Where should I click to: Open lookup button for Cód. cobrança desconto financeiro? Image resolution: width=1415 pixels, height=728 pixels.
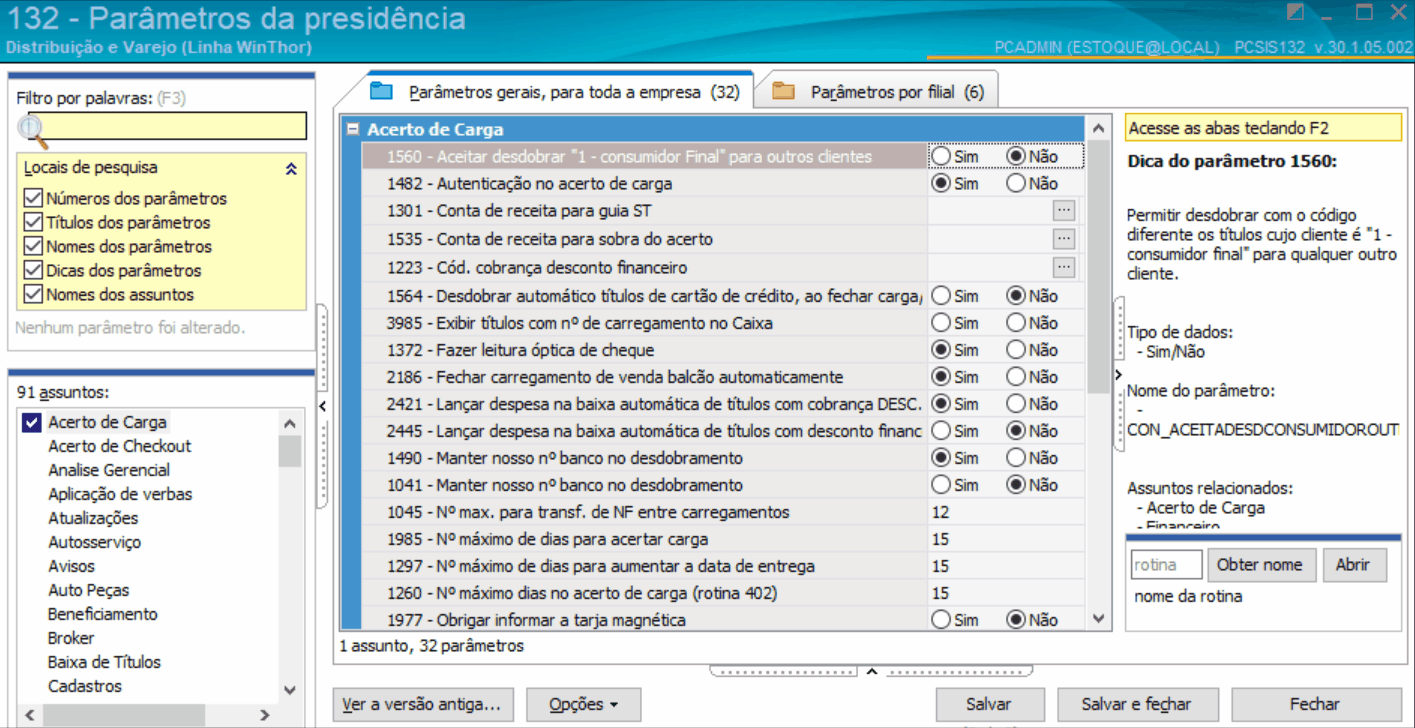pyautogui.click(x=1063, y=267)
